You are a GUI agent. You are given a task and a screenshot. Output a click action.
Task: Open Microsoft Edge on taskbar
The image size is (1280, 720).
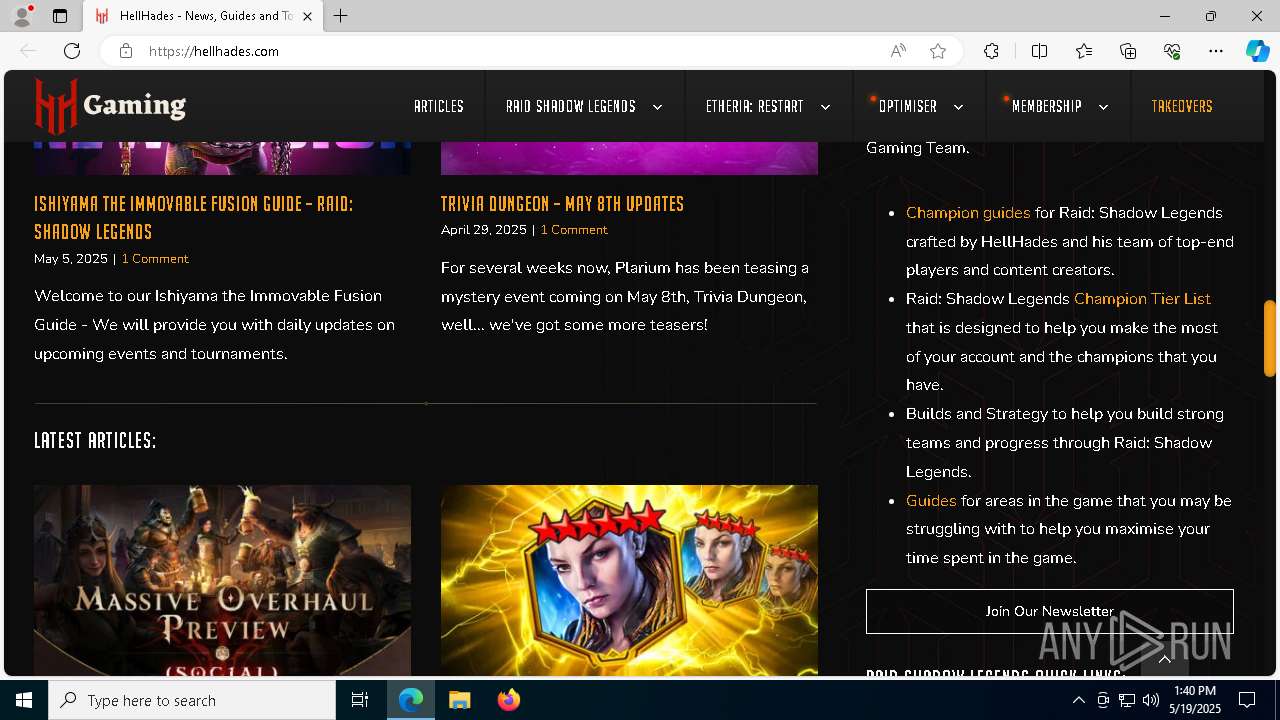(x=411, y=700)
